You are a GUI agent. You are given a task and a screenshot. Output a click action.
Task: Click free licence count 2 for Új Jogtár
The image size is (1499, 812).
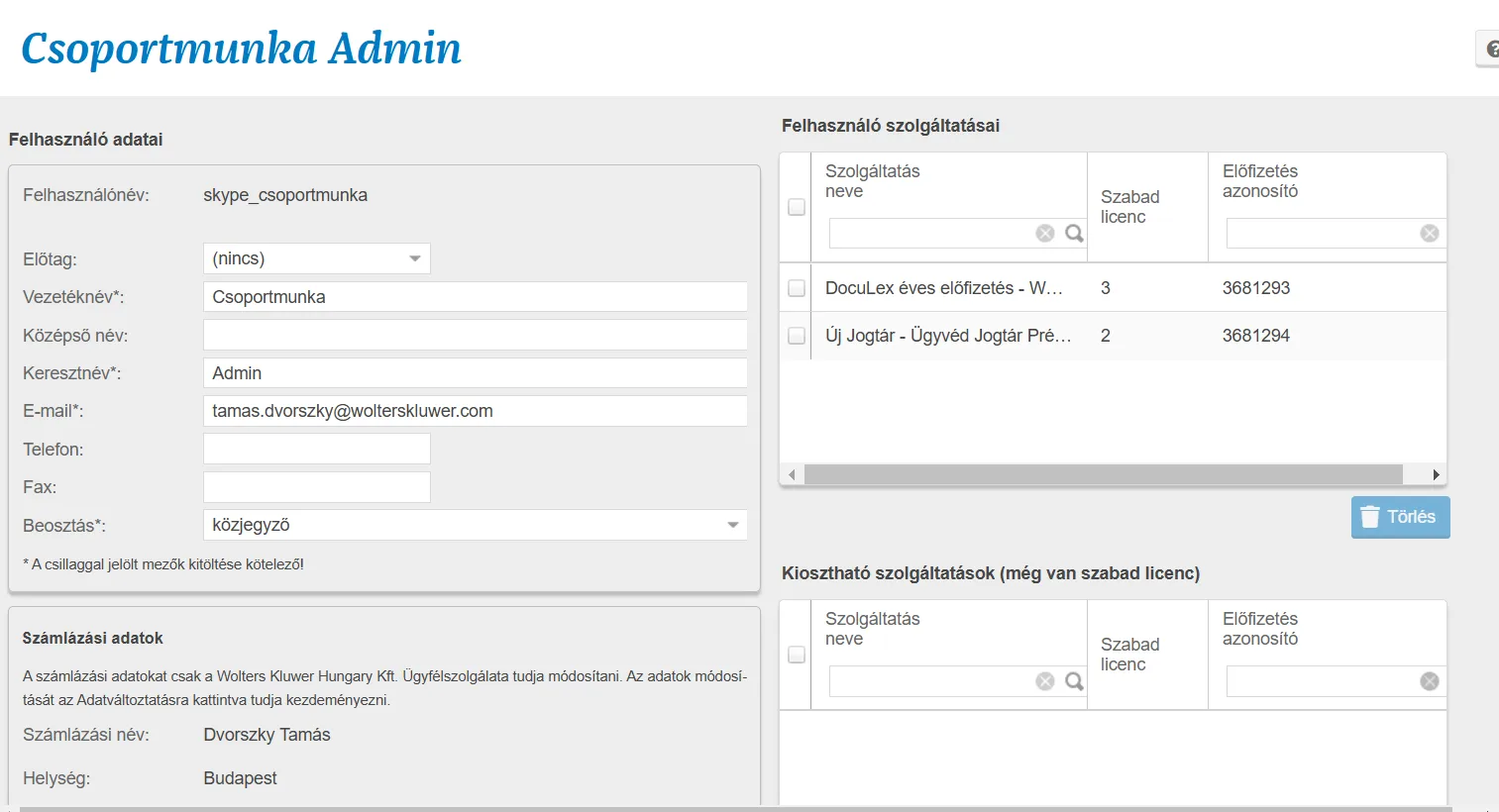(1106, 336)
